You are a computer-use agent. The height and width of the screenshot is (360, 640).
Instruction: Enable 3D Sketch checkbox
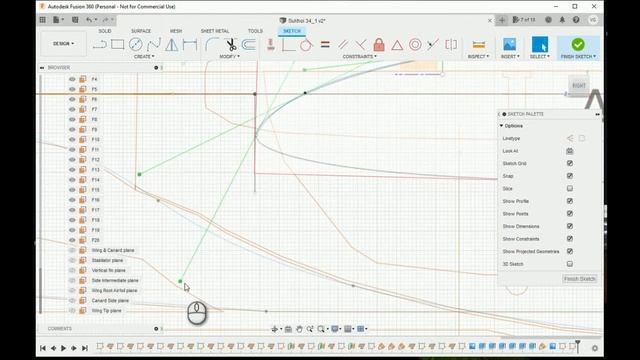coord(570,264)
